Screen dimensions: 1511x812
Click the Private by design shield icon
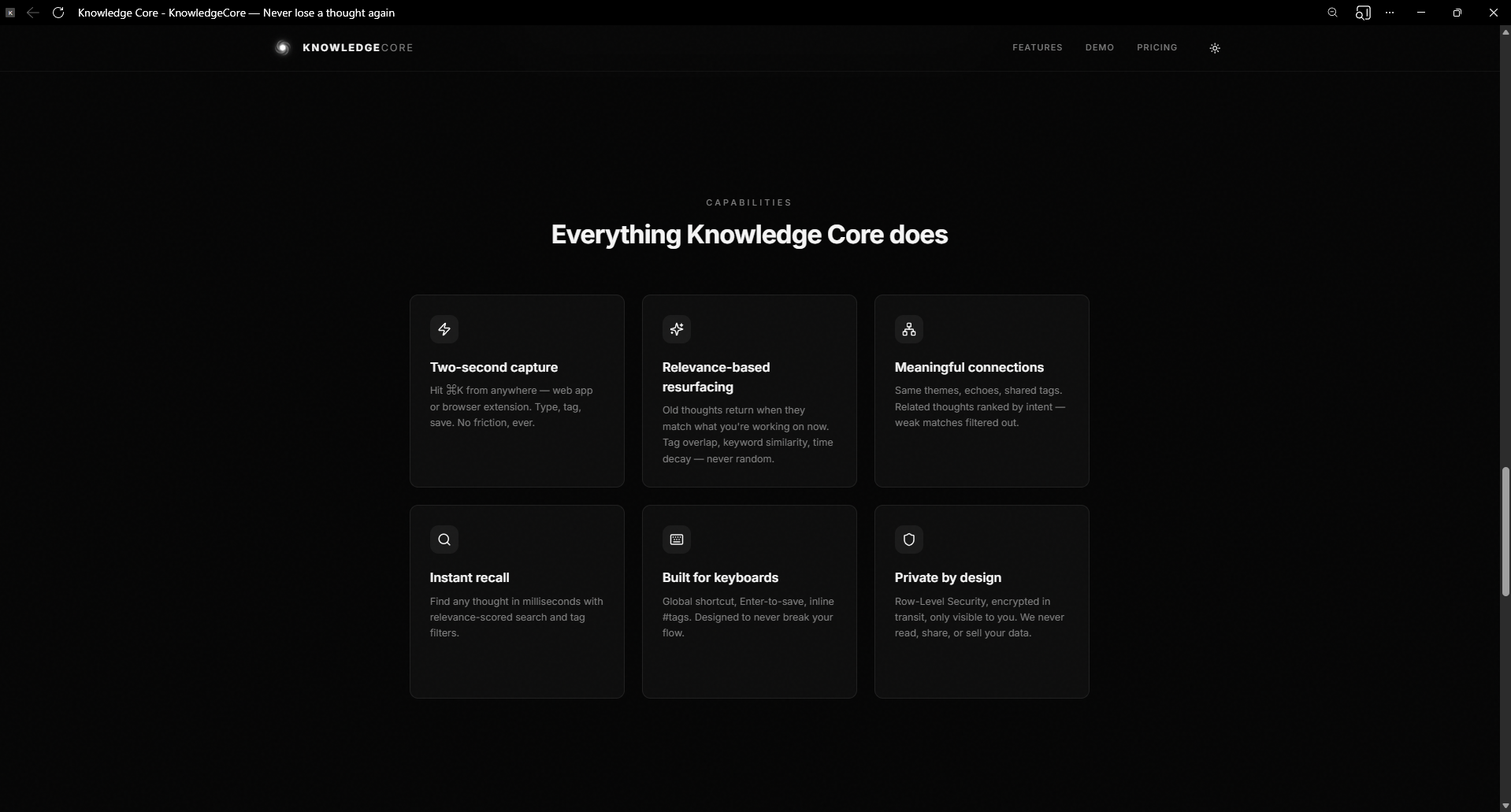[x=908, y=539]
